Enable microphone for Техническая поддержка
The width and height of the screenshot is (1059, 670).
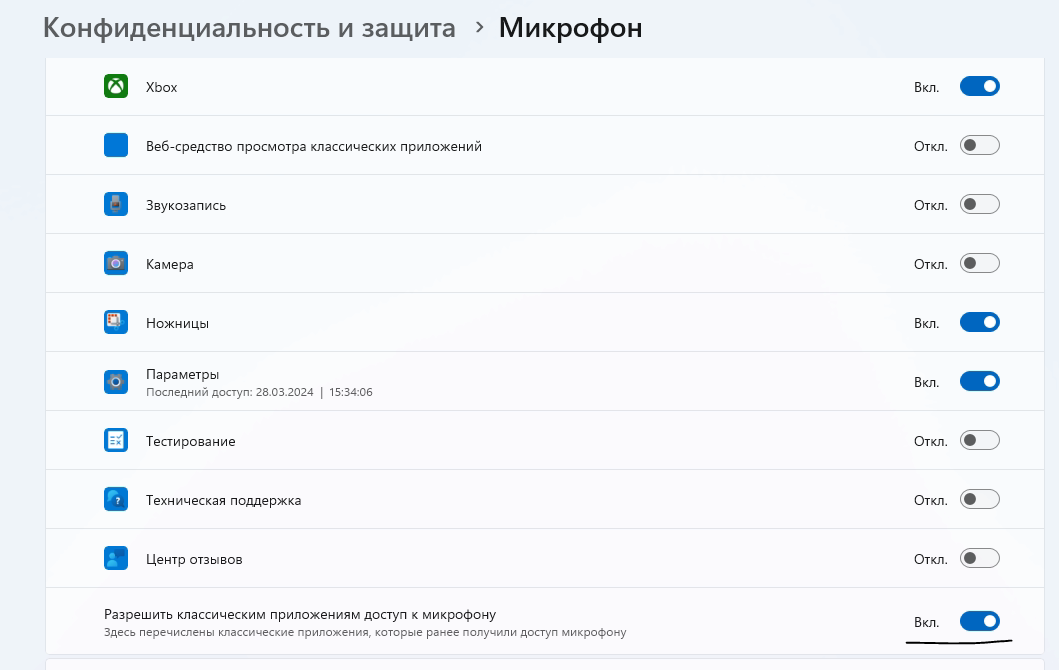tap(979, 500)
